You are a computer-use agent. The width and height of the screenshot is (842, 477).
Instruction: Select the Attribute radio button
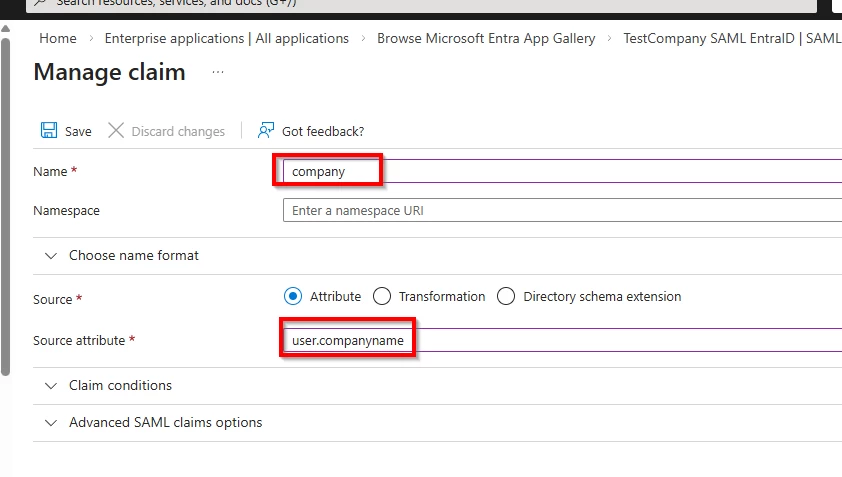point(293,296)
